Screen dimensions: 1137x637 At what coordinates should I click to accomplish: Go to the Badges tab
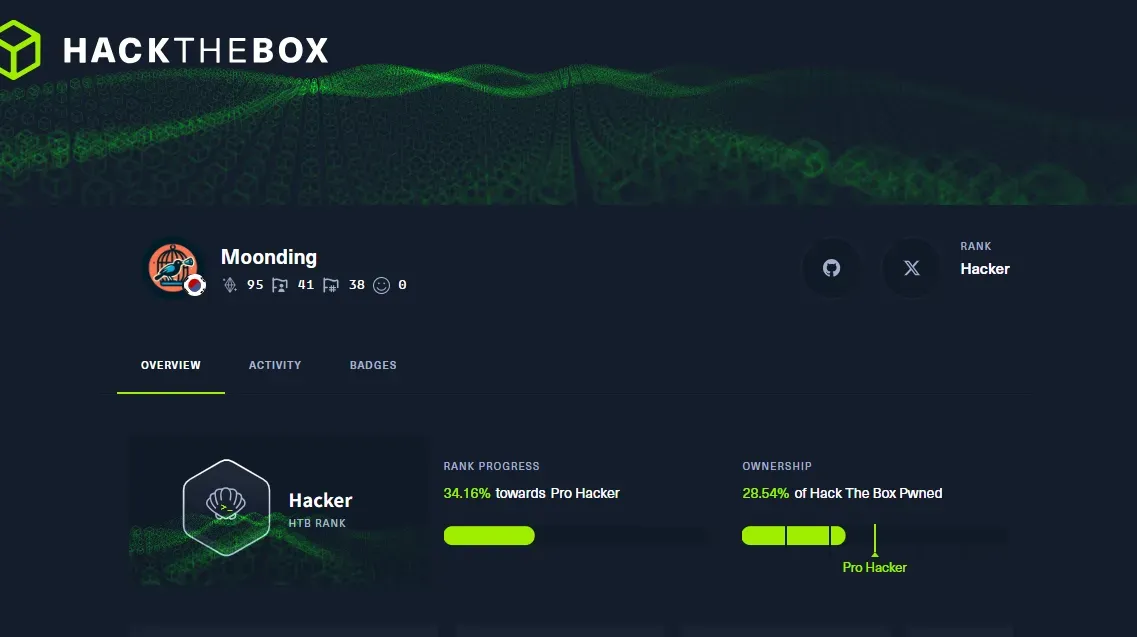click(x=373, y=365)
